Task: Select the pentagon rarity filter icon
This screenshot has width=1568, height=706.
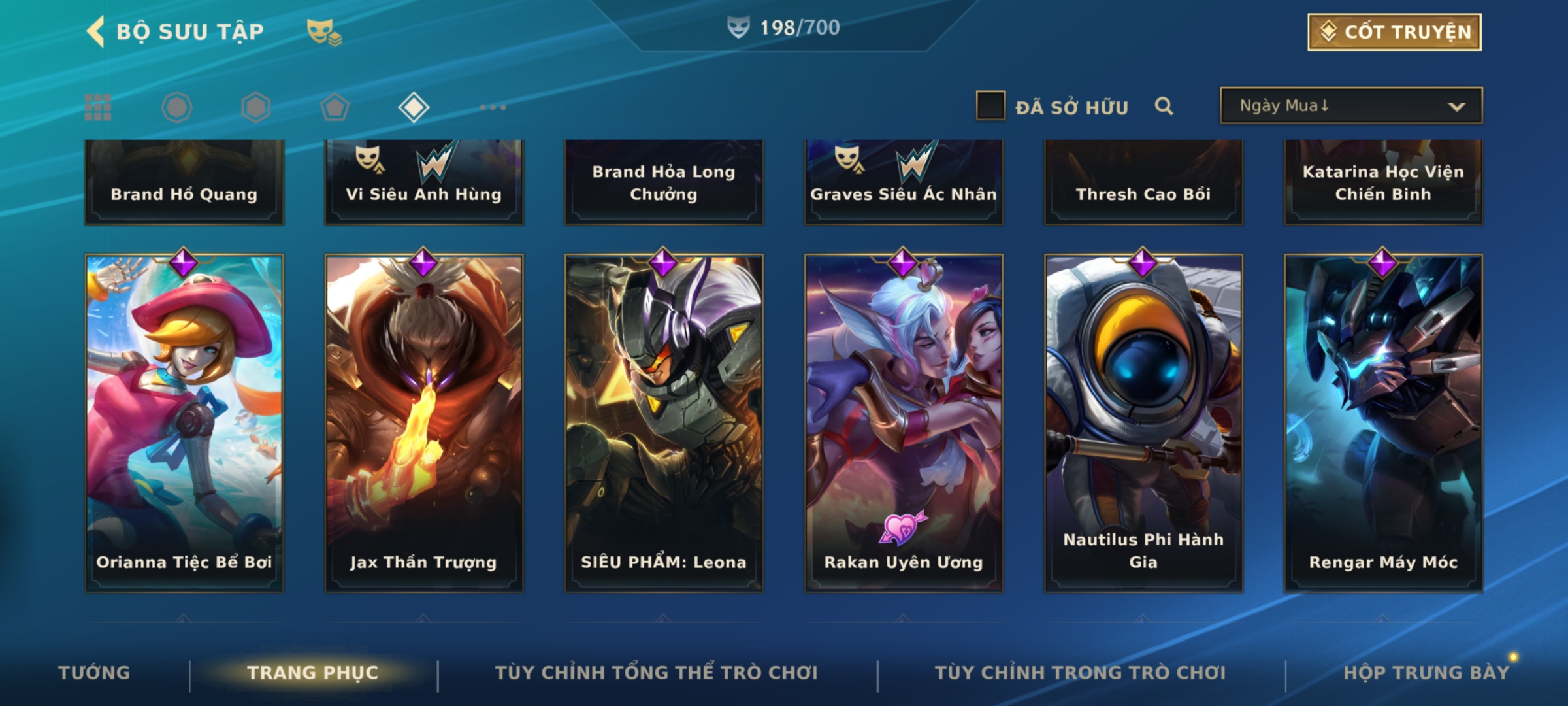Action: 335,107
